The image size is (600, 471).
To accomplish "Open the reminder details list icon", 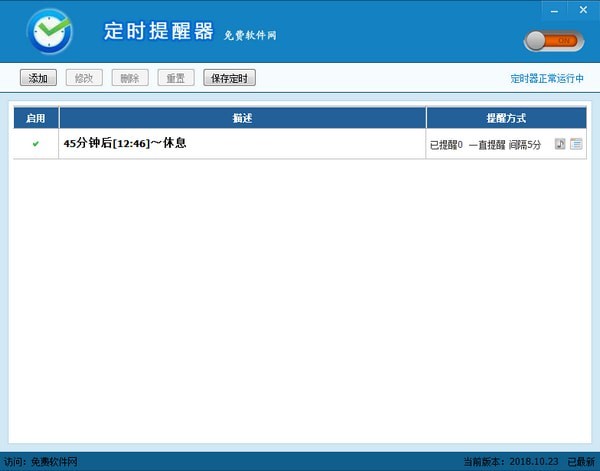I will [x=576, y=144].
